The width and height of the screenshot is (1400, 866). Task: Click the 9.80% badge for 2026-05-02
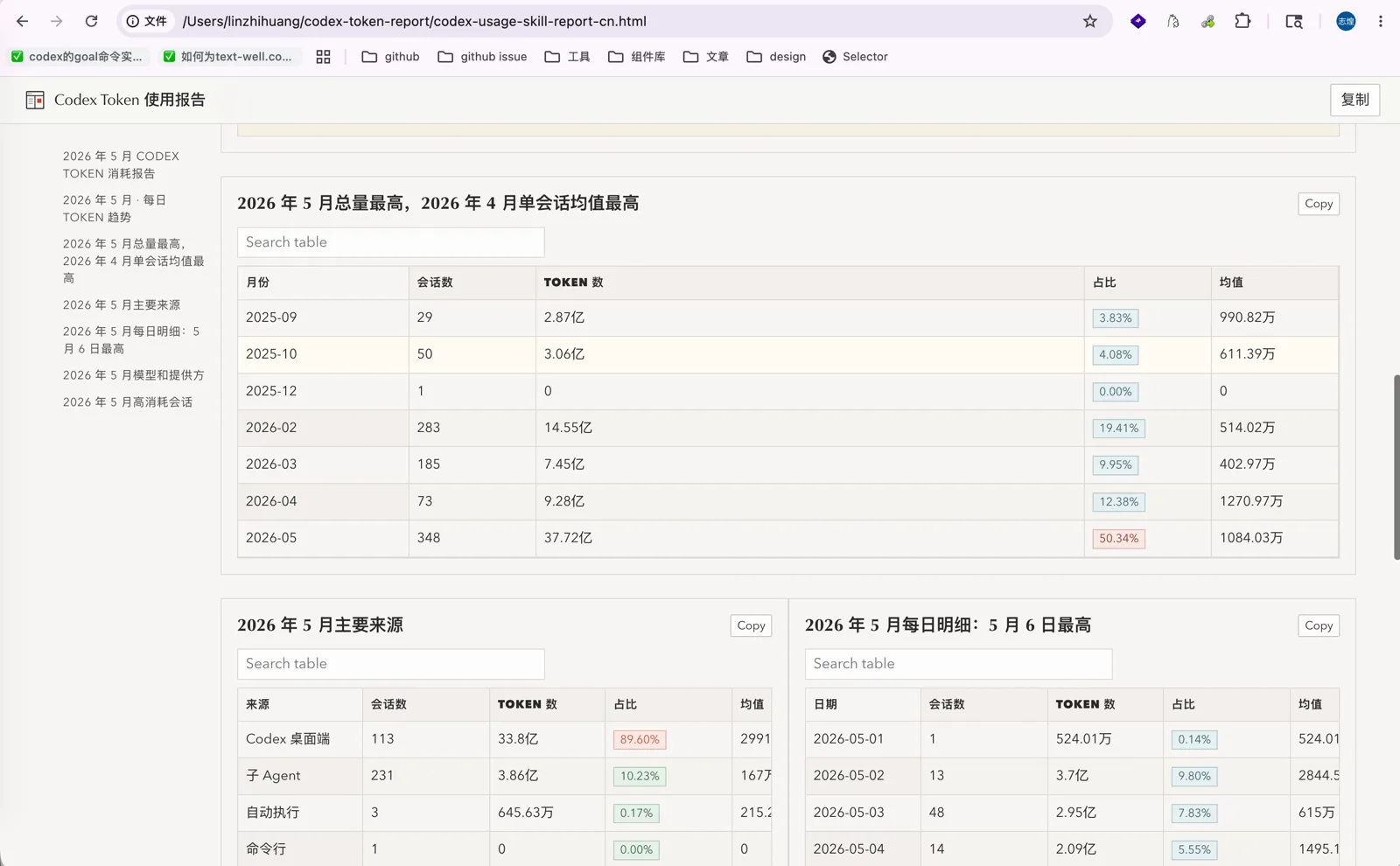tap(1193, 777)
